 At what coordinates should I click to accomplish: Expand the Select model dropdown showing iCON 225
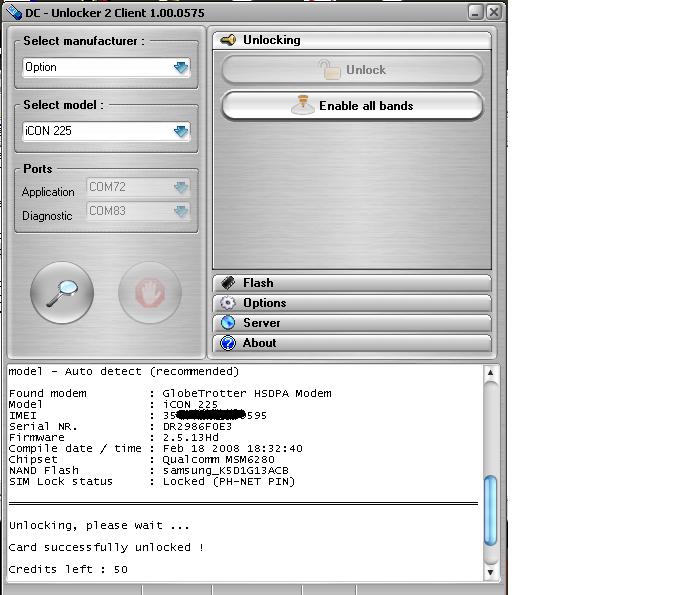pyautogui.click(x=180, y=131)
